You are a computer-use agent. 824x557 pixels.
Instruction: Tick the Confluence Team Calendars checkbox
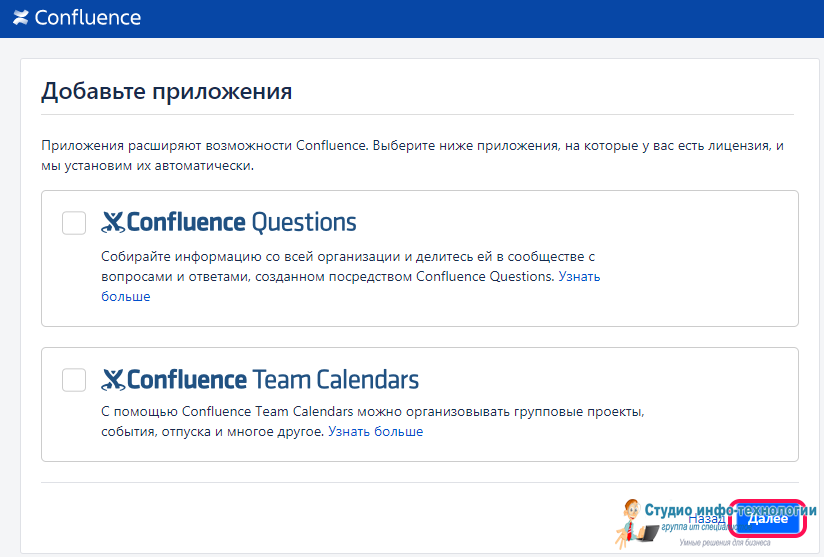74,380
